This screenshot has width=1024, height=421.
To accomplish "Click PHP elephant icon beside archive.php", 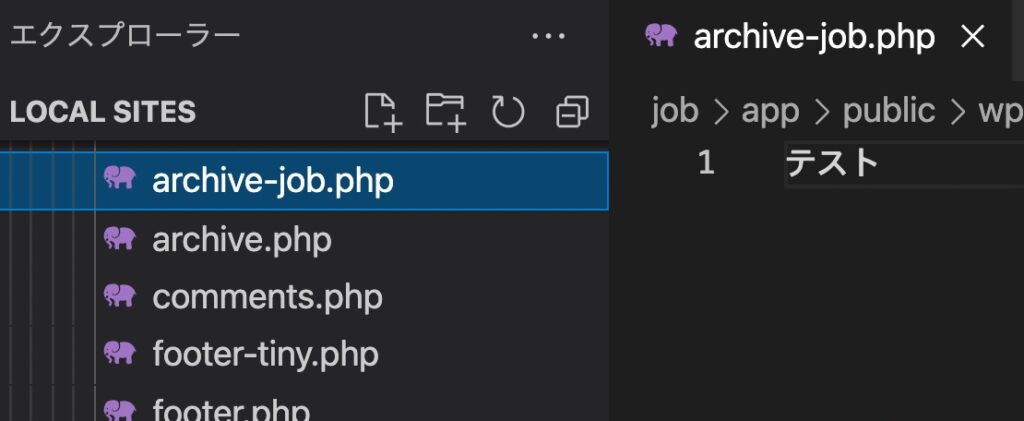I will tap(120, 239).
